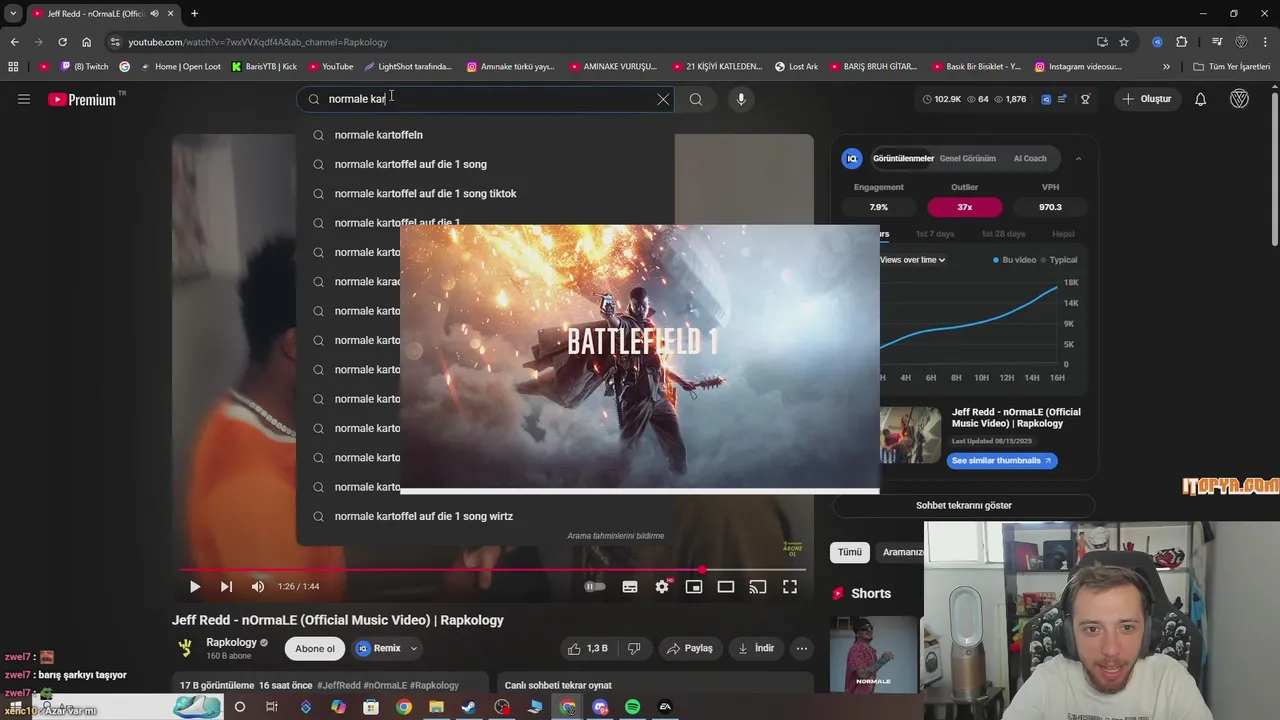
Task: Open more actions three-dot menu
Action: click(x=801, y=648)
